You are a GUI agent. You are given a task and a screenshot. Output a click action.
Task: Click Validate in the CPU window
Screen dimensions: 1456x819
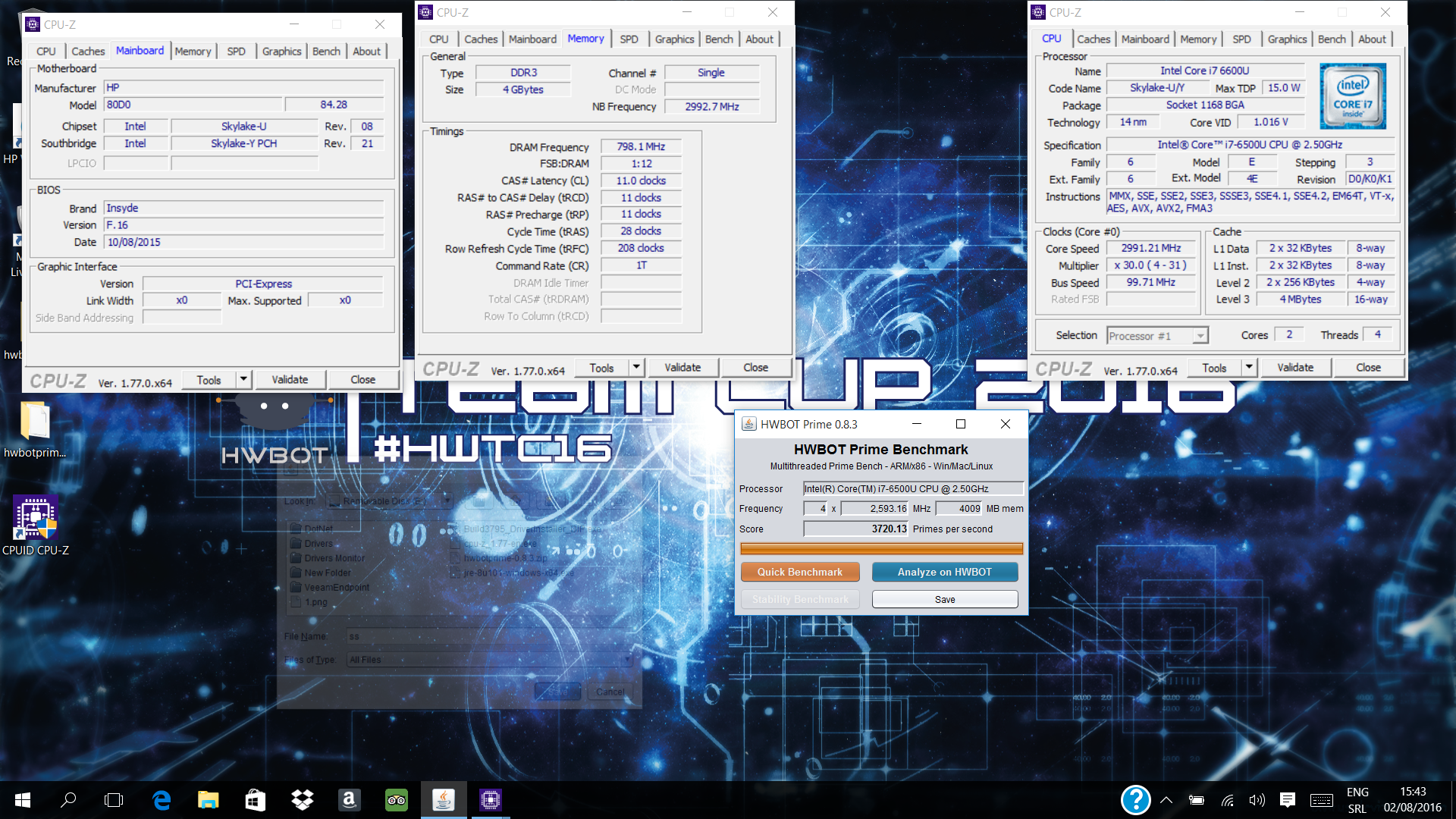1295,367
